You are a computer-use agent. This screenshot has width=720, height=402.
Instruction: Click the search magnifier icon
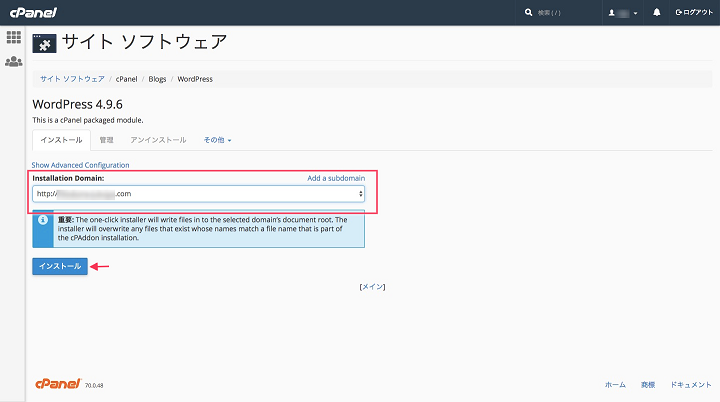[529, 12]
